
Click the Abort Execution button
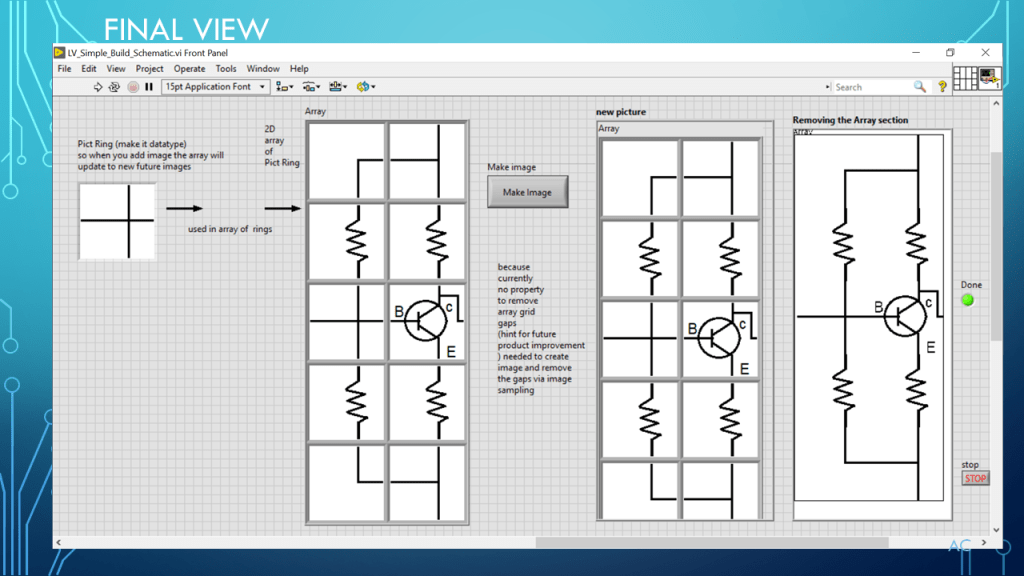pos(132,87)
